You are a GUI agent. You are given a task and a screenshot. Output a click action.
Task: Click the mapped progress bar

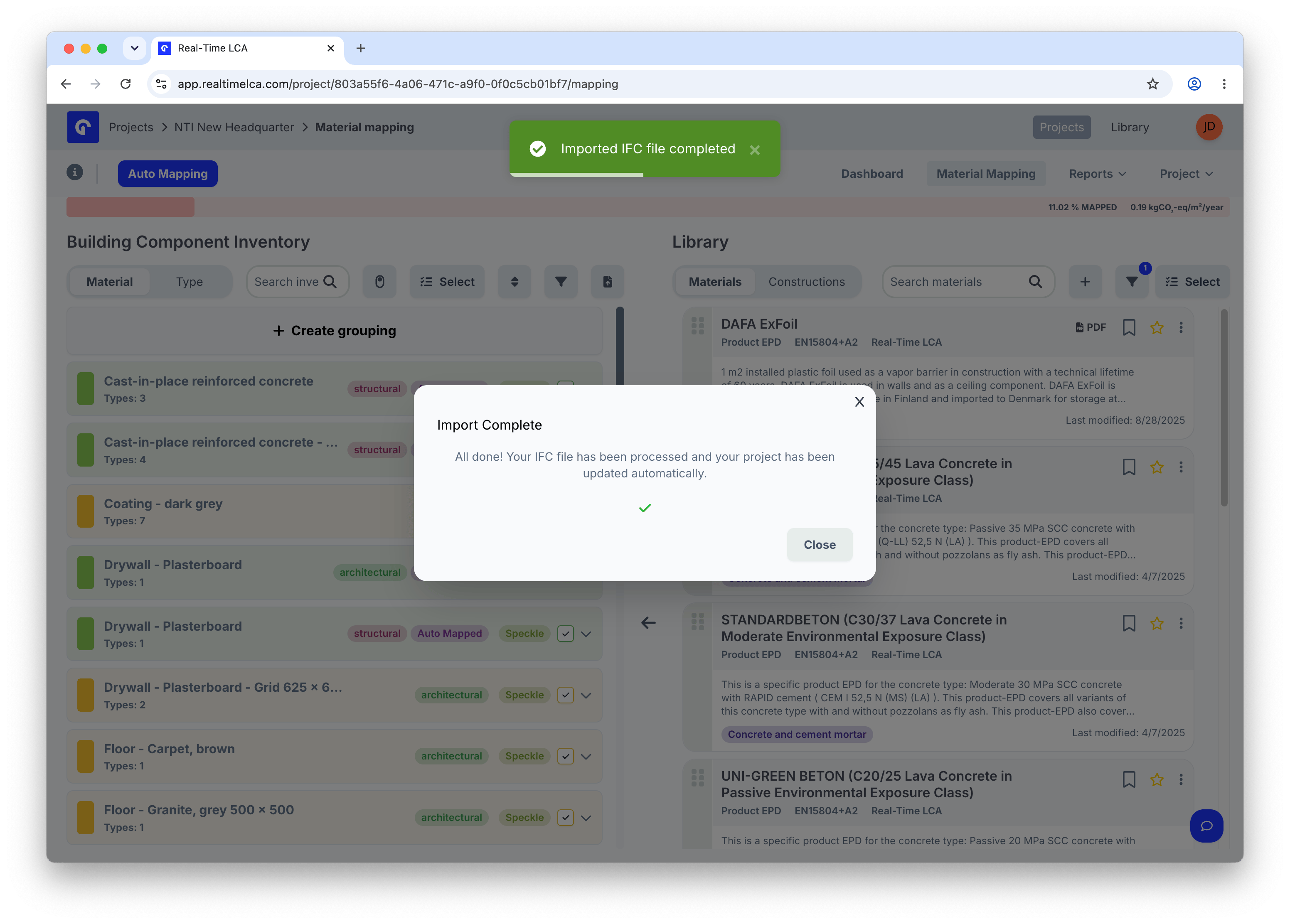(x=648, y=207)
